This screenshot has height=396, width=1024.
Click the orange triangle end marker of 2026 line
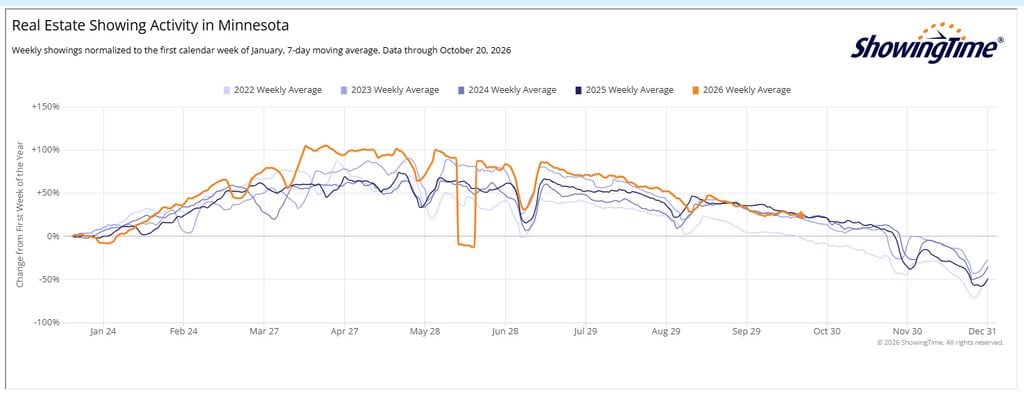[801, 214]
